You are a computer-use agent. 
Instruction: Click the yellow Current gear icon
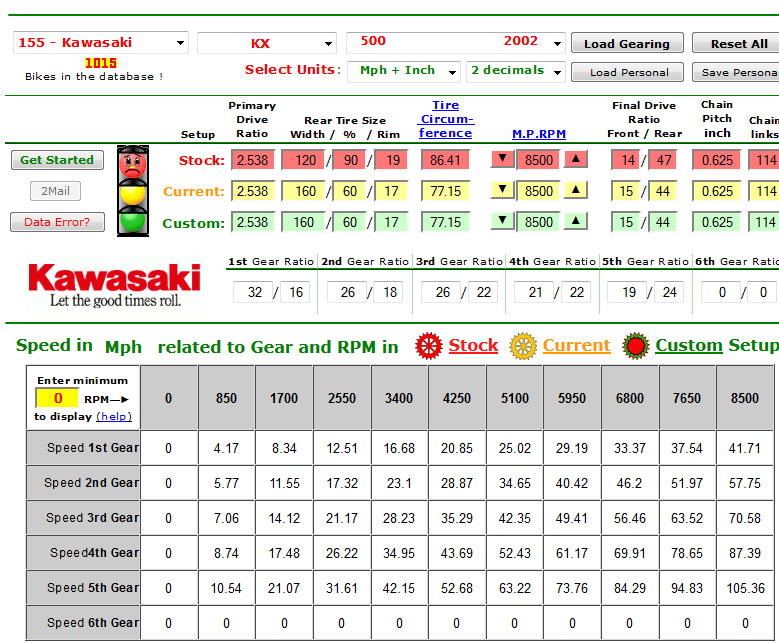click(523, 346)
